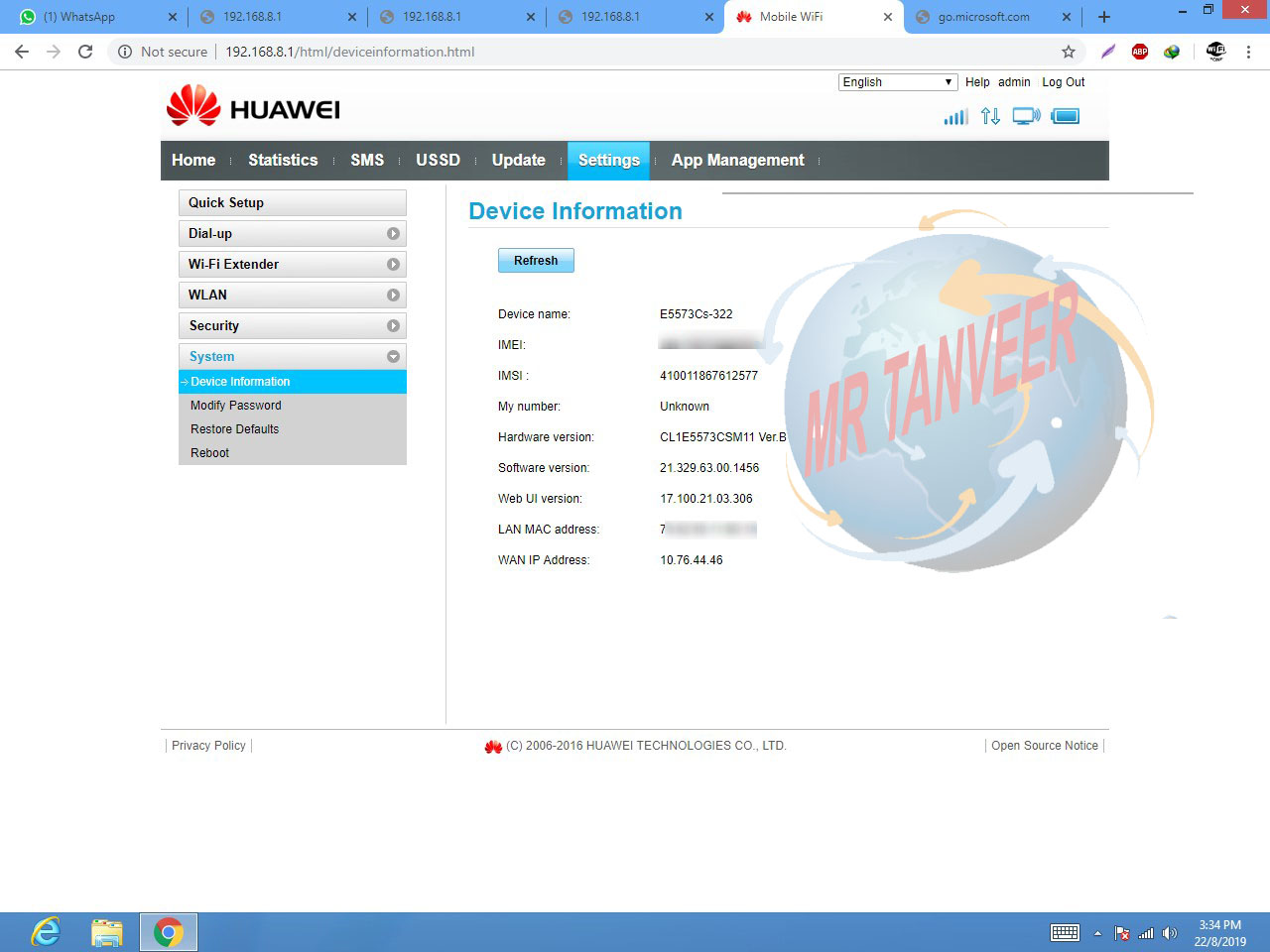Open the Reboot page

point(210,453)
